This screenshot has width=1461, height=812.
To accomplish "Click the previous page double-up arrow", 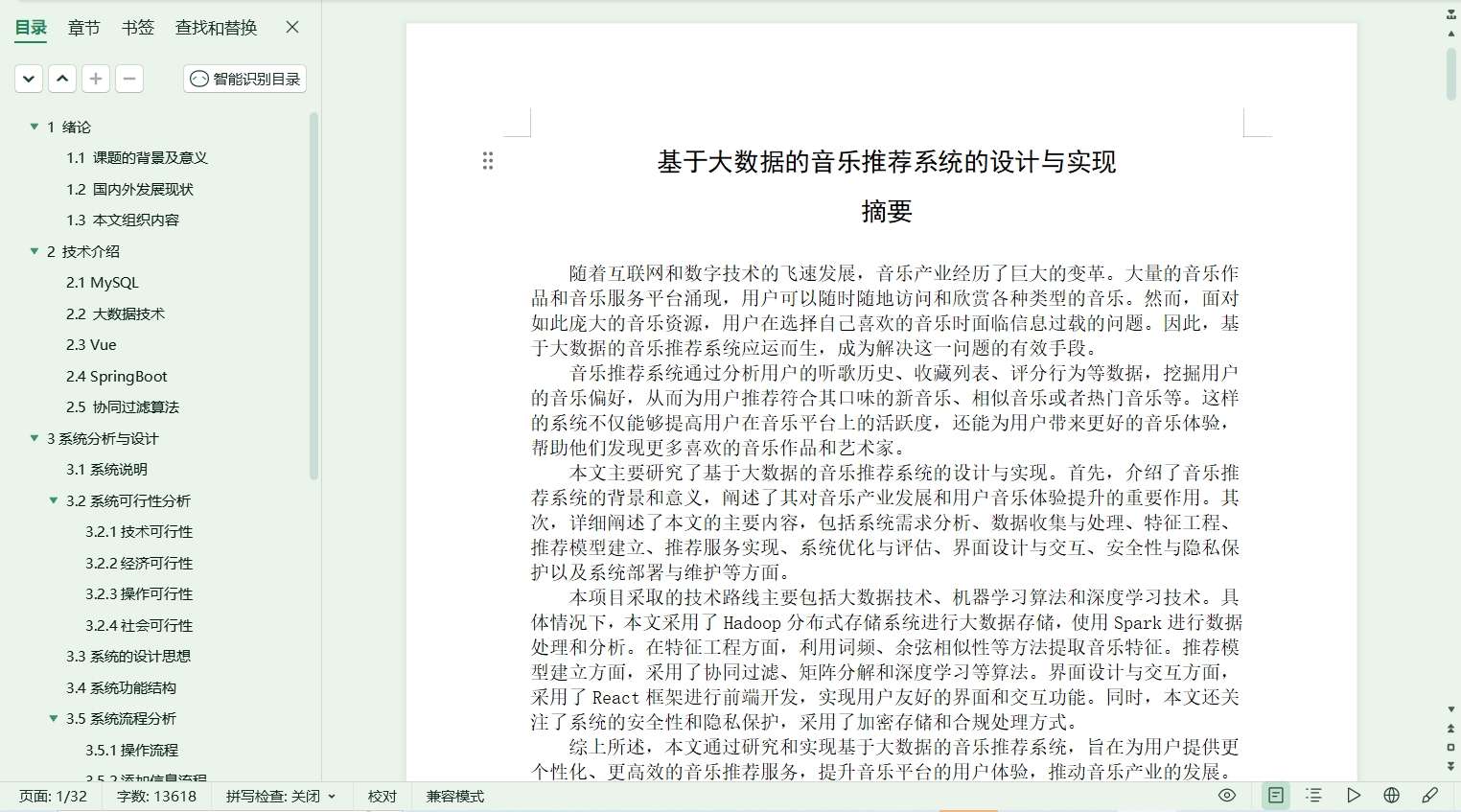I will (1450, 729).
